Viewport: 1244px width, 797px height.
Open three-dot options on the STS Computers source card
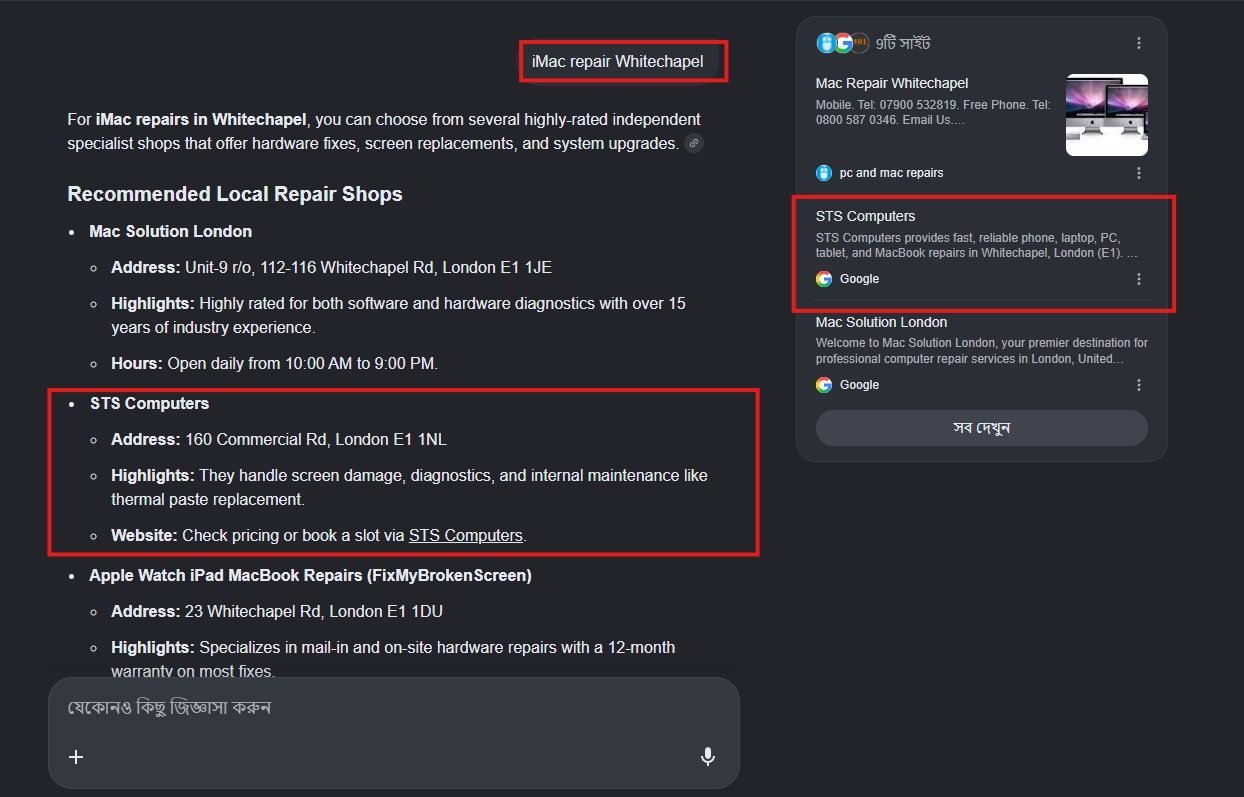point(1139,279)
